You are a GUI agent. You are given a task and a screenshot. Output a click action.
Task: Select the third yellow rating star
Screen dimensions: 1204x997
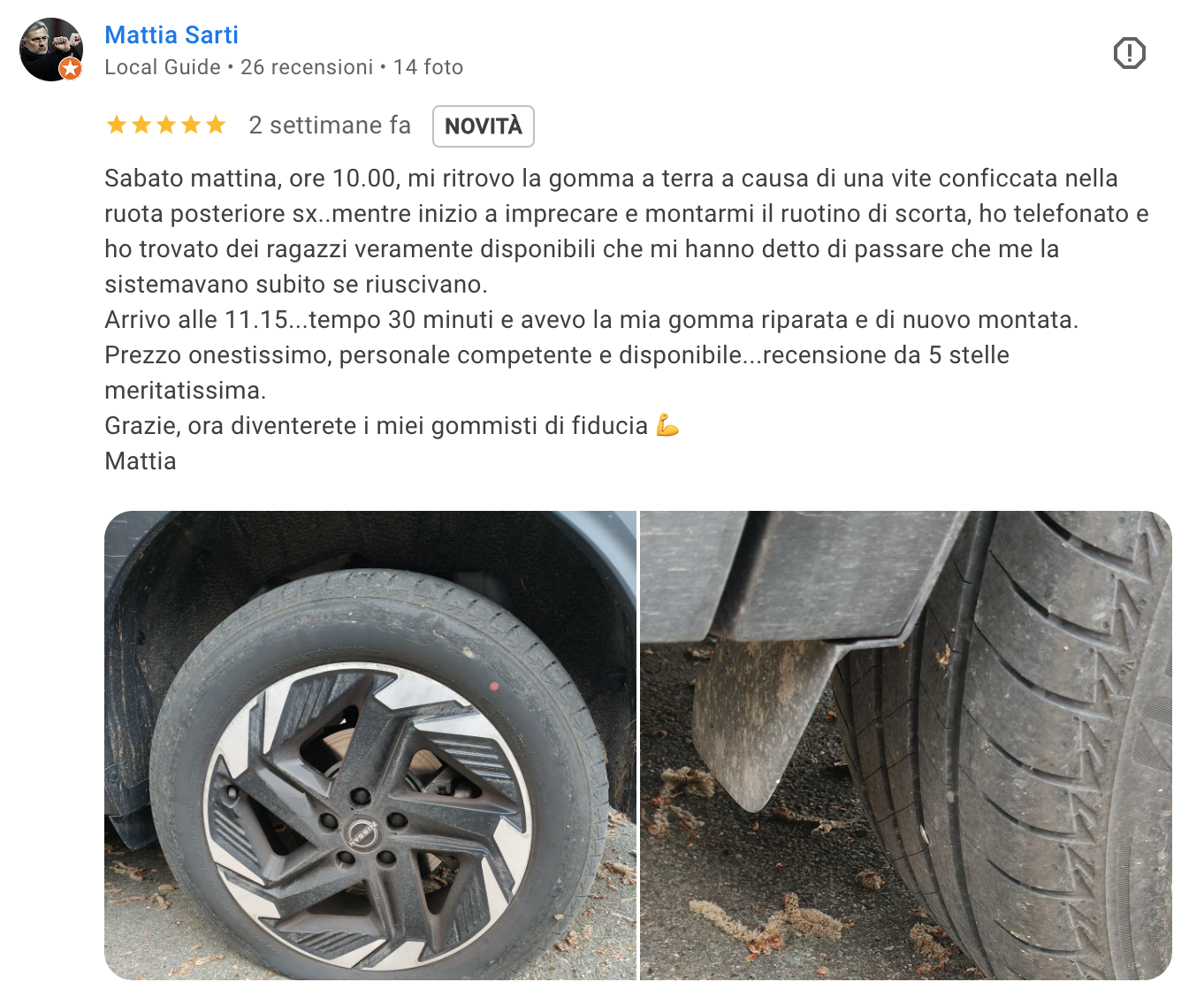(x=166, y=126)
